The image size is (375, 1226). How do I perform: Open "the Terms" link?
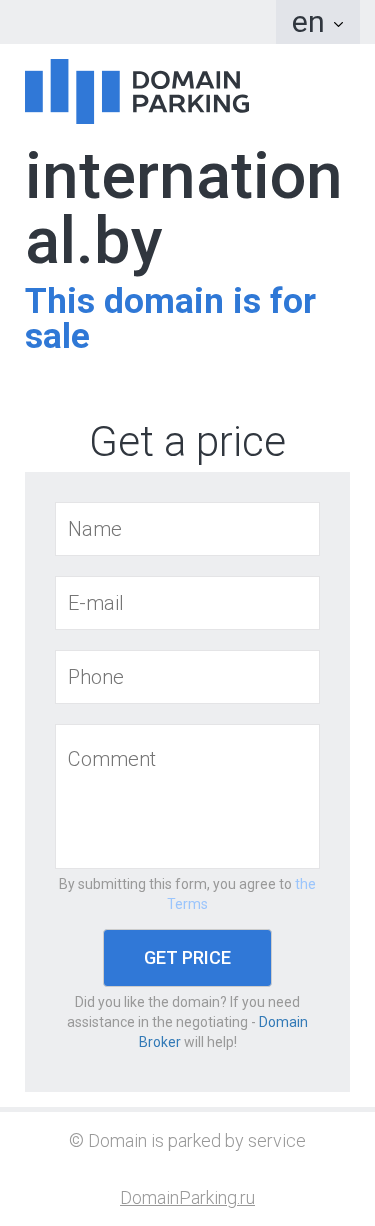pos(241,894)
